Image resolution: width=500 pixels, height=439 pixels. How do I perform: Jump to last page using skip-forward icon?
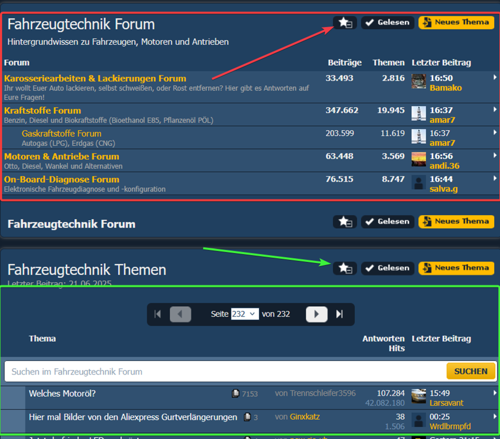tap(340, 314)
